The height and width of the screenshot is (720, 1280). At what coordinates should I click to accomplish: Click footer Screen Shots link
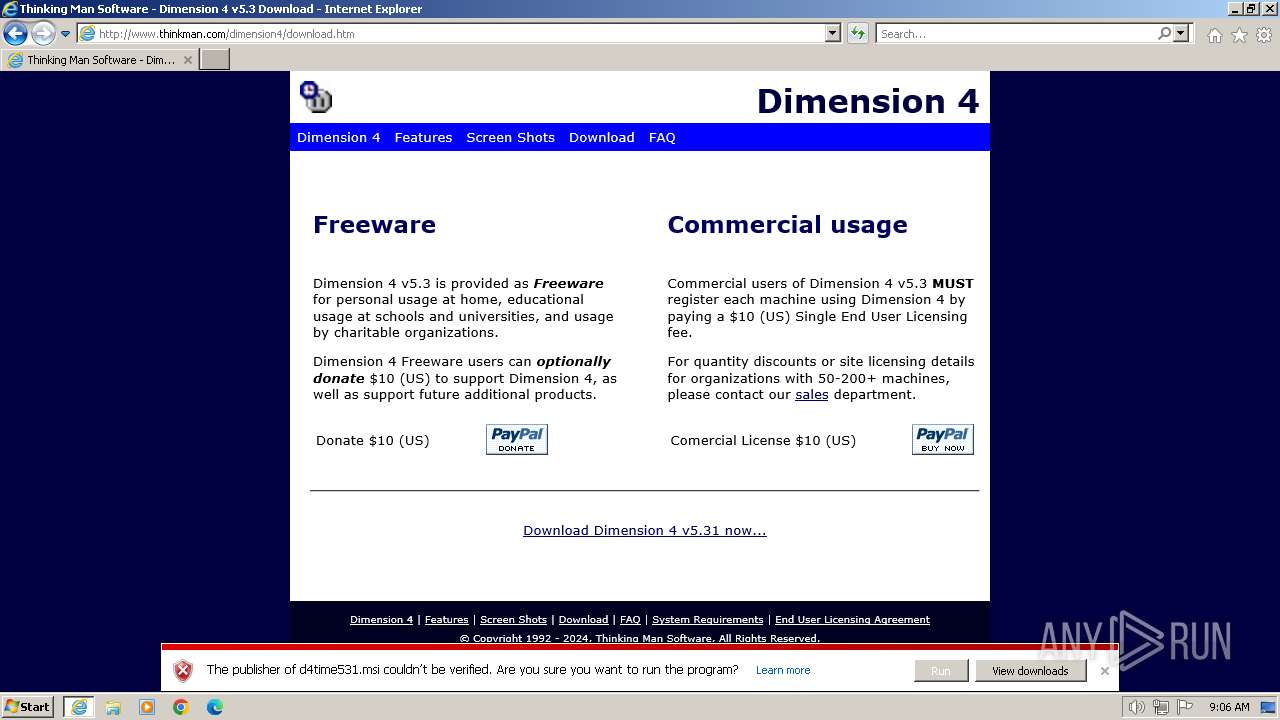pyautogui.click(x=513, y=619)
